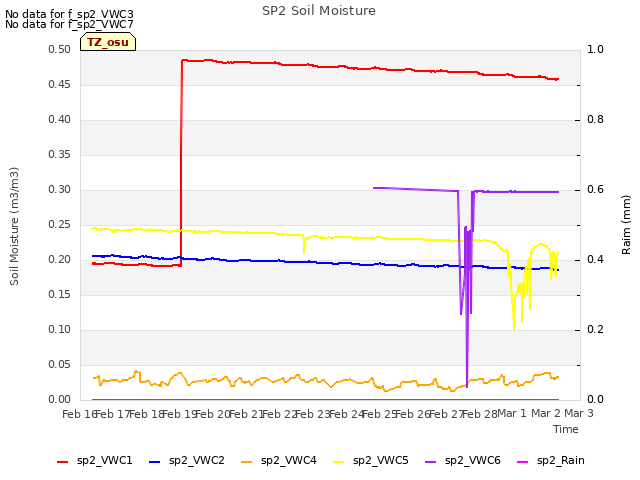This screenshot has width=640, height=480.
Task: Click the red sp2_VWC1 legend swatch
Action: (x=62, y=462)
